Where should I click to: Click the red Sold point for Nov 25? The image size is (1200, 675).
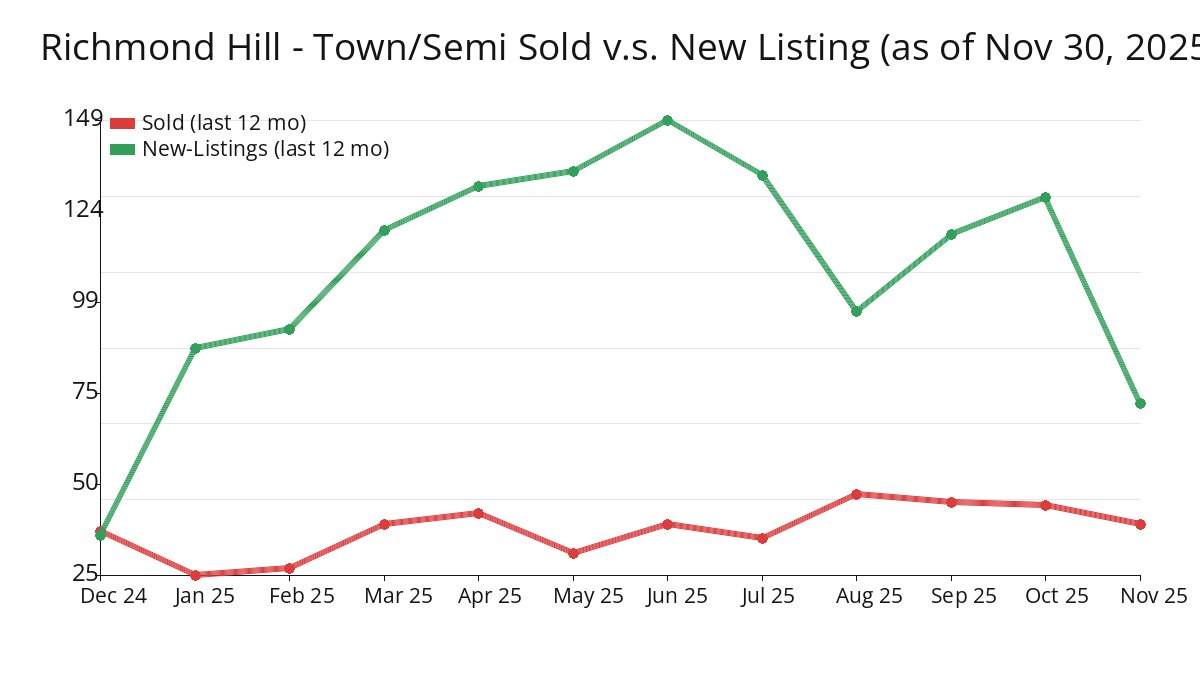click(x=1140, y=524)
